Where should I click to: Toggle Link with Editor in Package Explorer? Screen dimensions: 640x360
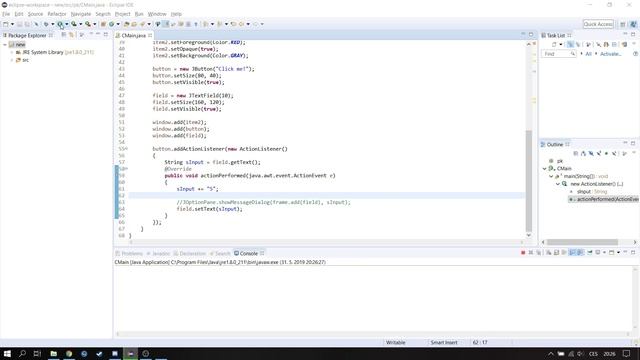(x=71, y=35)
